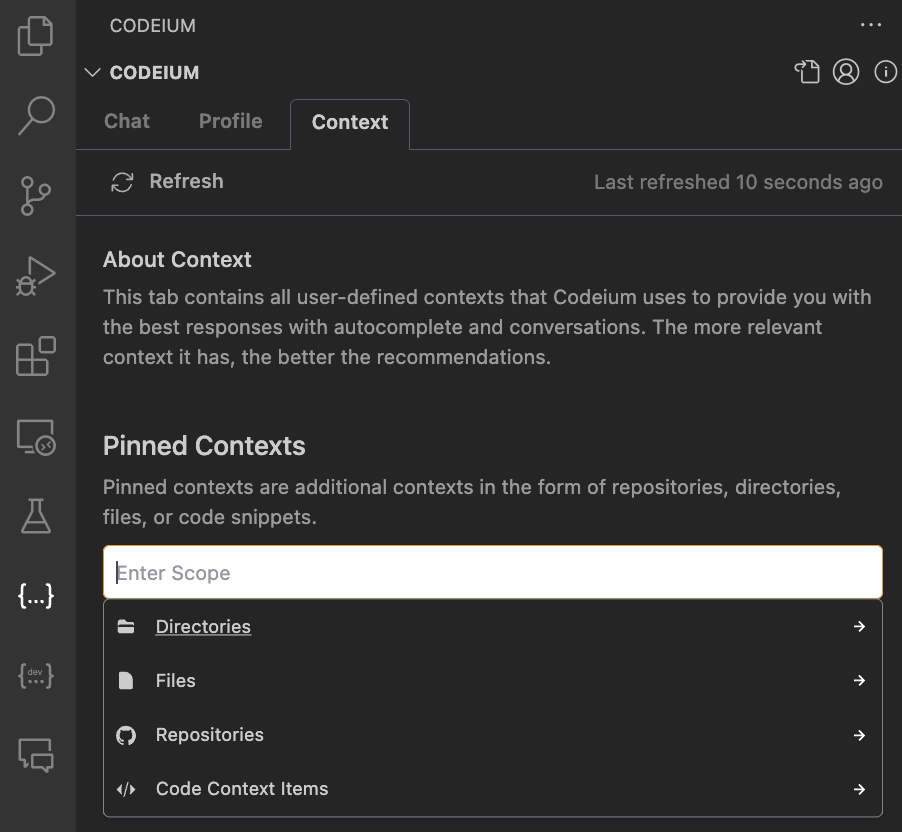
Task: Open the chat bubbles icon in activity bar
Action: [36, 755]
